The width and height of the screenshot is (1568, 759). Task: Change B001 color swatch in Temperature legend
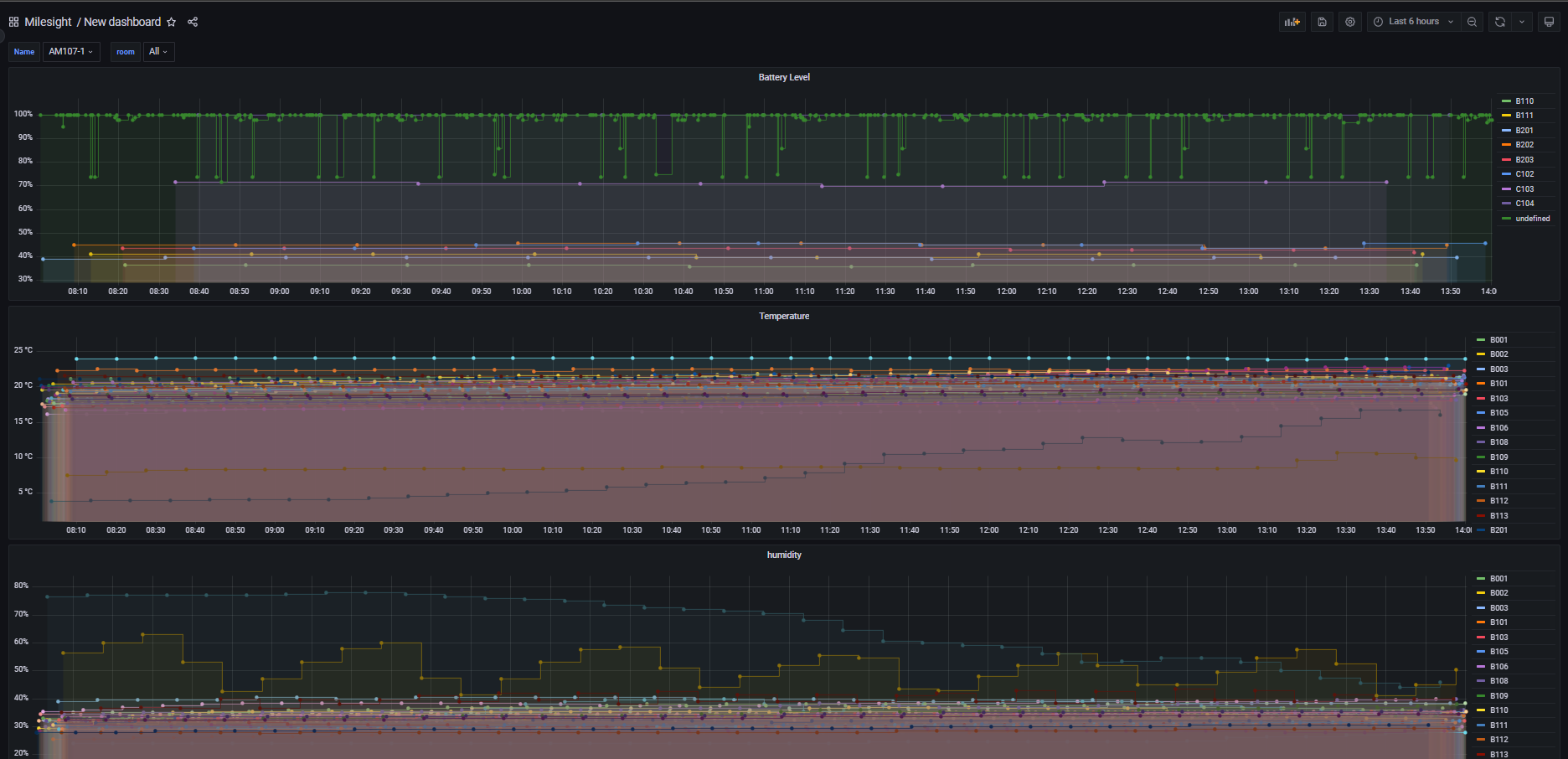[x=1481, y=340]
